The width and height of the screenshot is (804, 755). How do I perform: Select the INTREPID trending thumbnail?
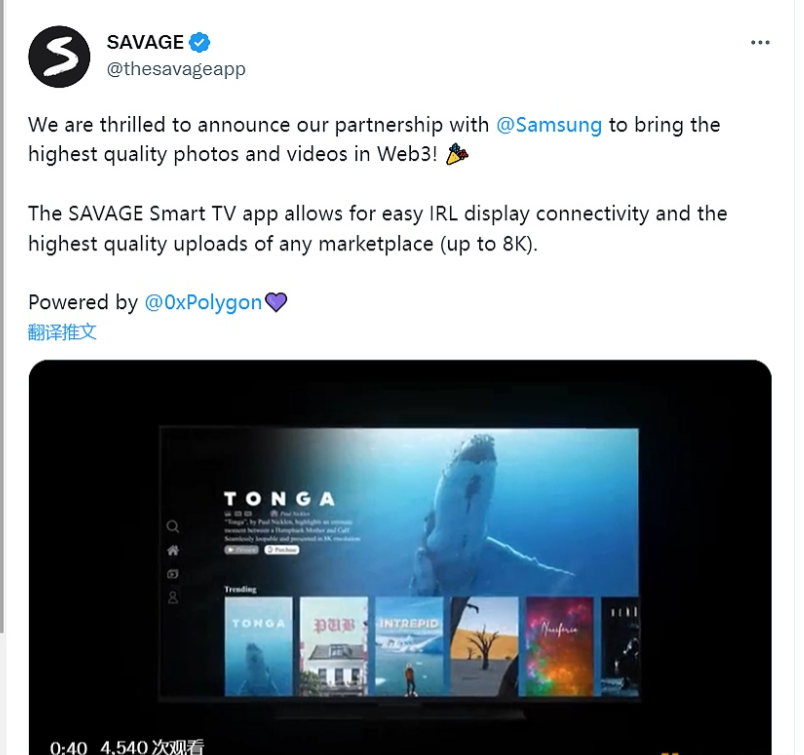409,646
